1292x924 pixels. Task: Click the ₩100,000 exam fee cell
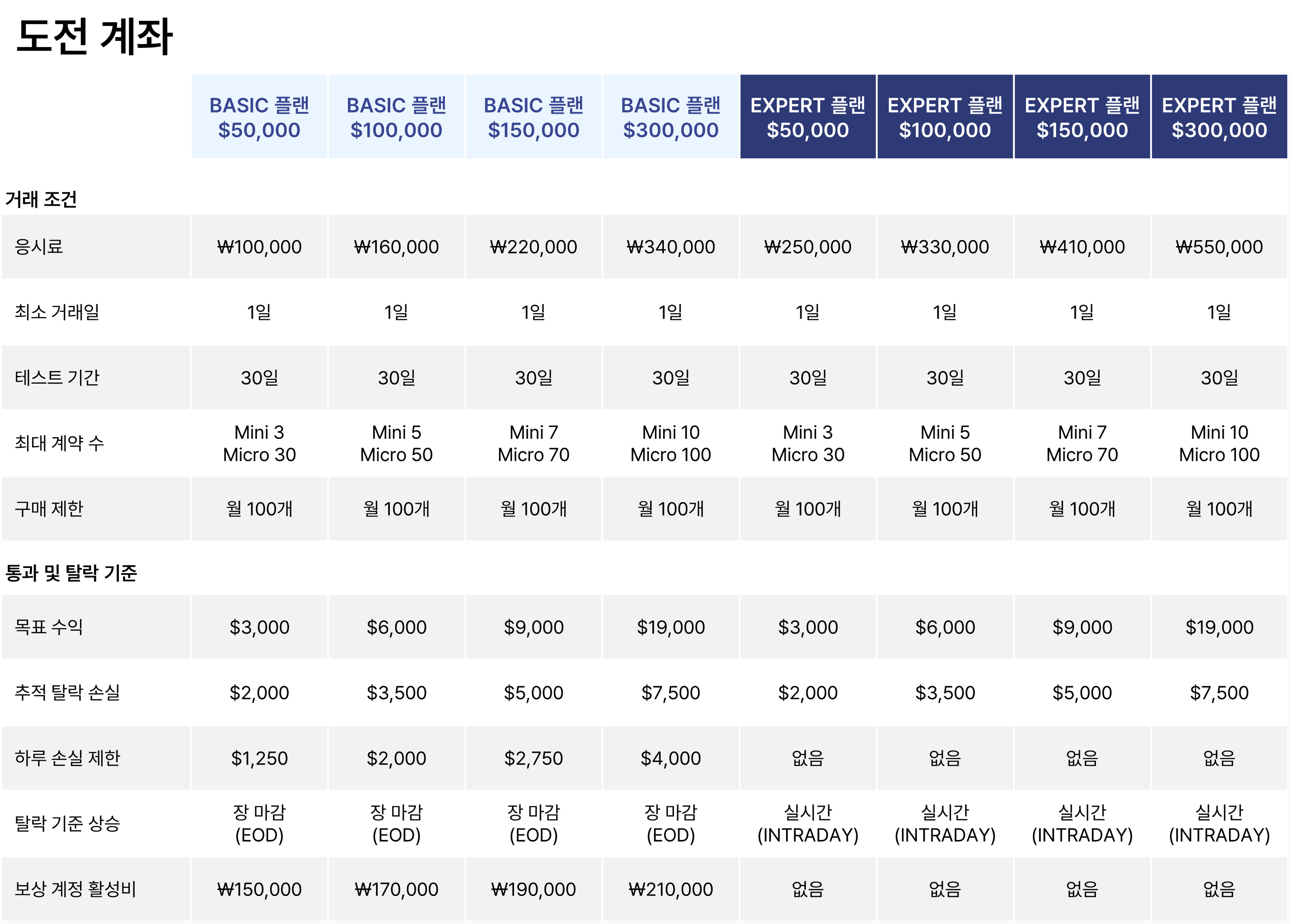[x=259, y=247]
